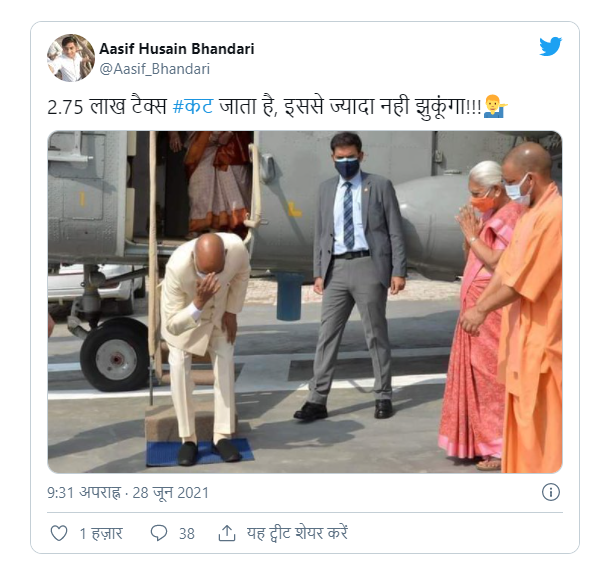
Task: Click the bowing man in cream suit
Action: pyautogui.click(x=205, y=347)
